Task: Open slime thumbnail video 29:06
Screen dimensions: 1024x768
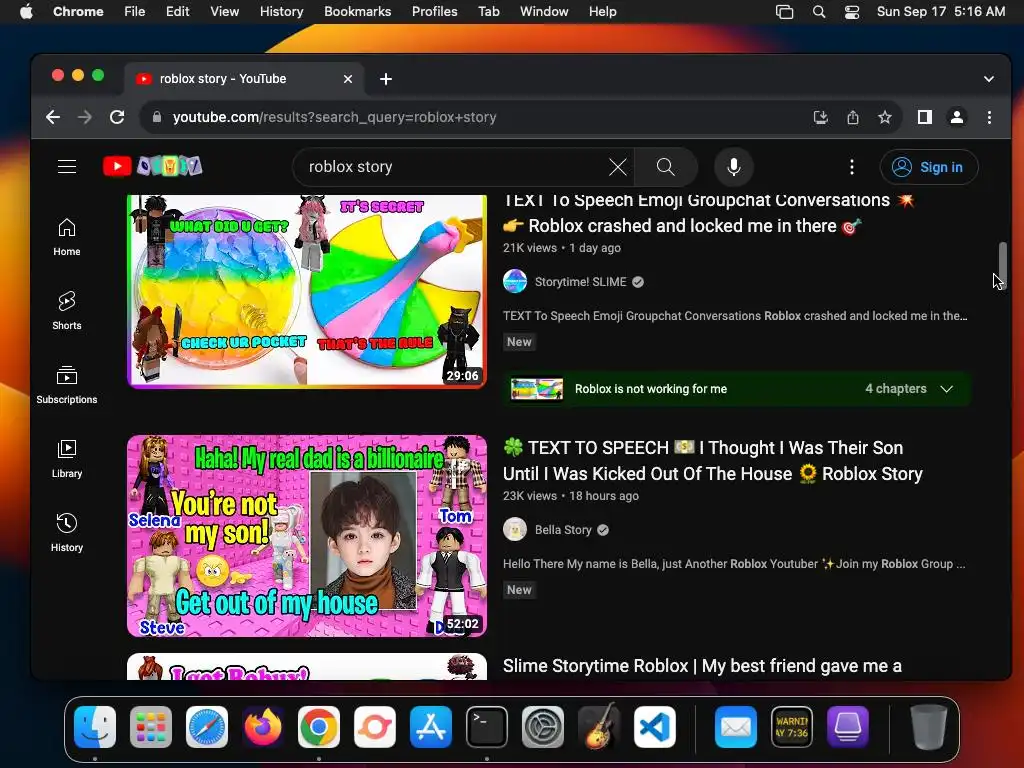Action: point(307,291)
